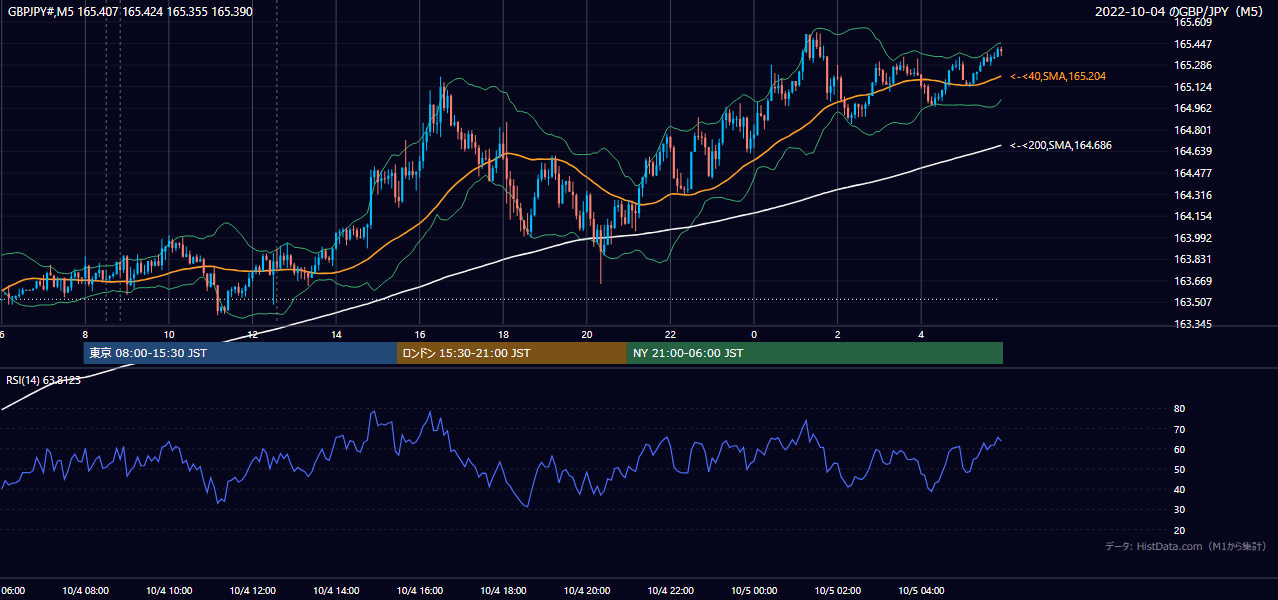Click bottom time label 10/4 22:00
This screenshot has height=600, width=1278.
pos(670,590)
